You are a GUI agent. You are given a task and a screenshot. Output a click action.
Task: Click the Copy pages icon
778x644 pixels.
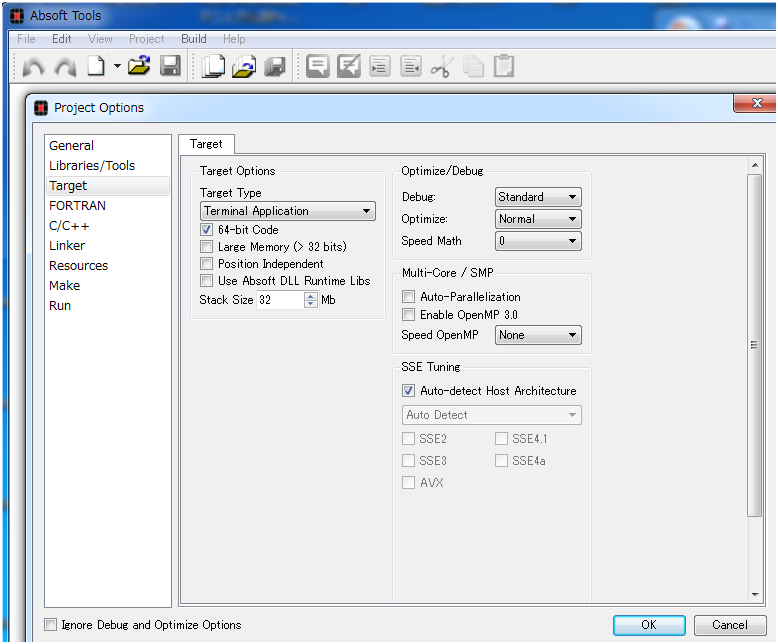click(473, 66)
